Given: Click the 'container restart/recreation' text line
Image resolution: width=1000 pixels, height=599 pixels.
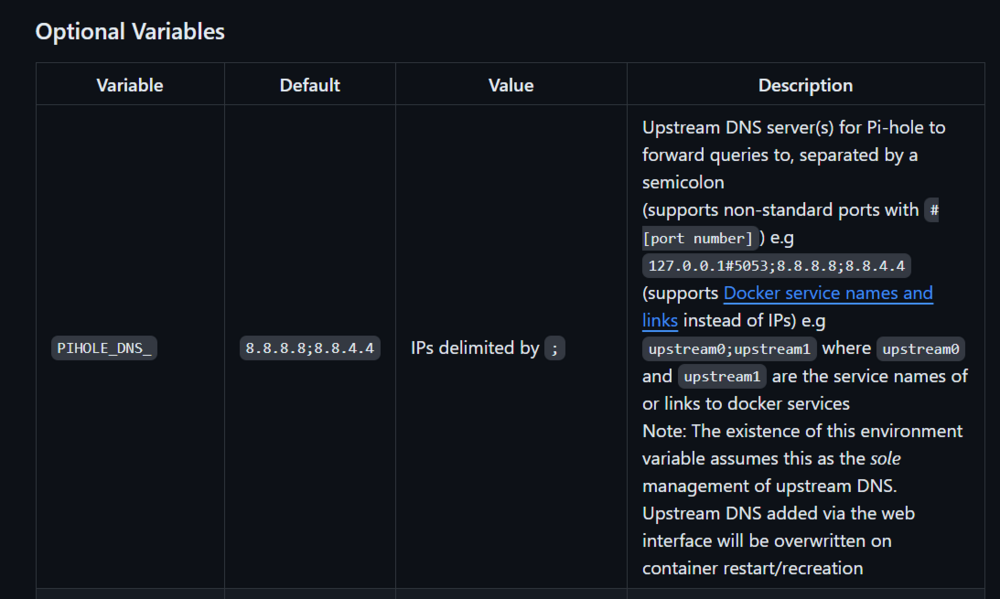Looking at the screenshot, I should pos(753,568).
